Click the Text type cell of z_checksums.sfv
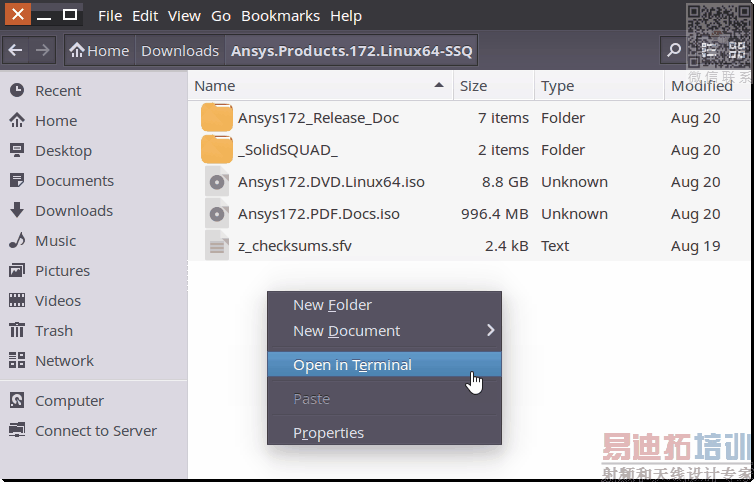The width and height of the screenshot is (756, 484). 555,246
